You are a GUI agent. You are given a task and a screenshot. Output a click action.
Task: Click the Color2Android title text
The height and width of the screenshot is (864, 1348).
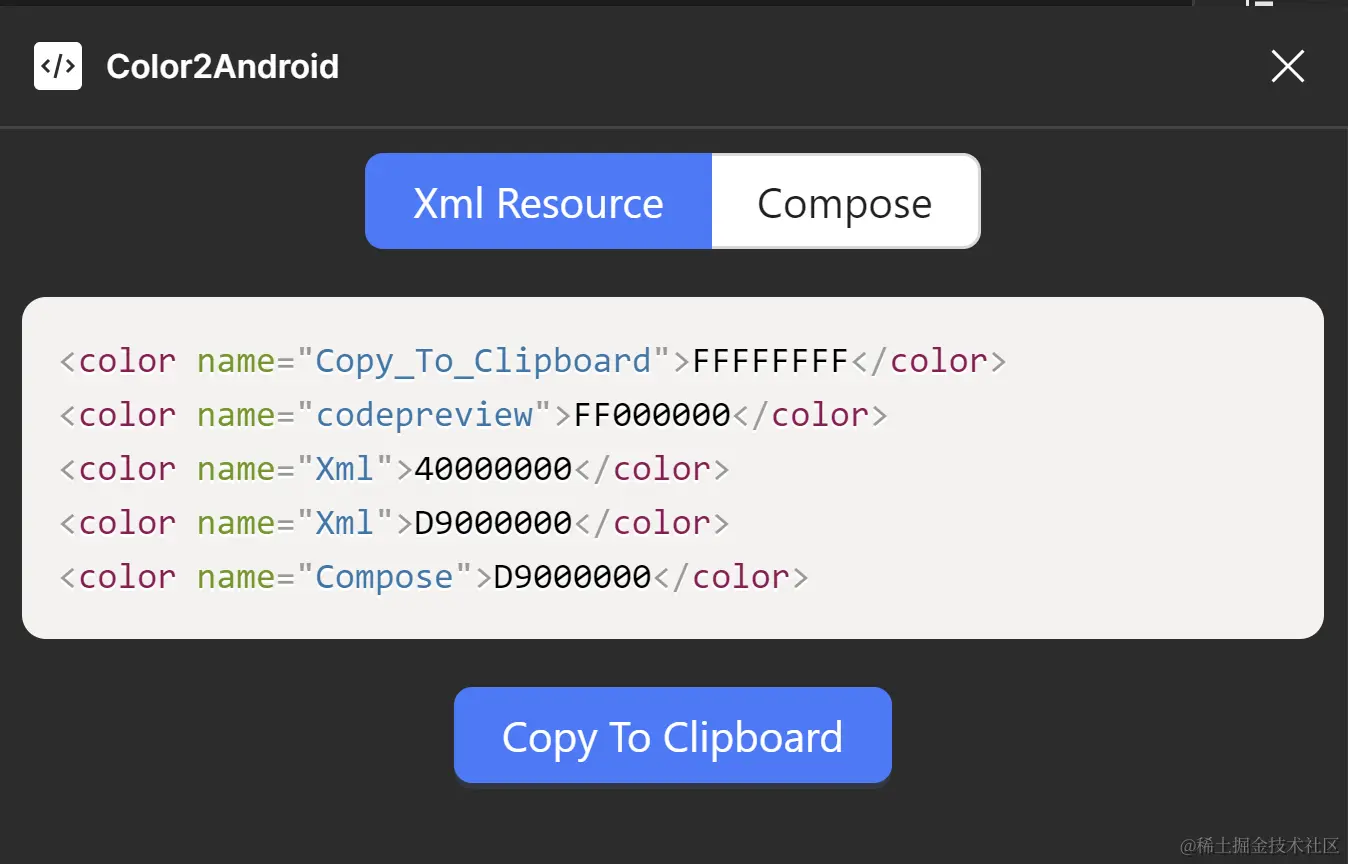tap(222, 67)
